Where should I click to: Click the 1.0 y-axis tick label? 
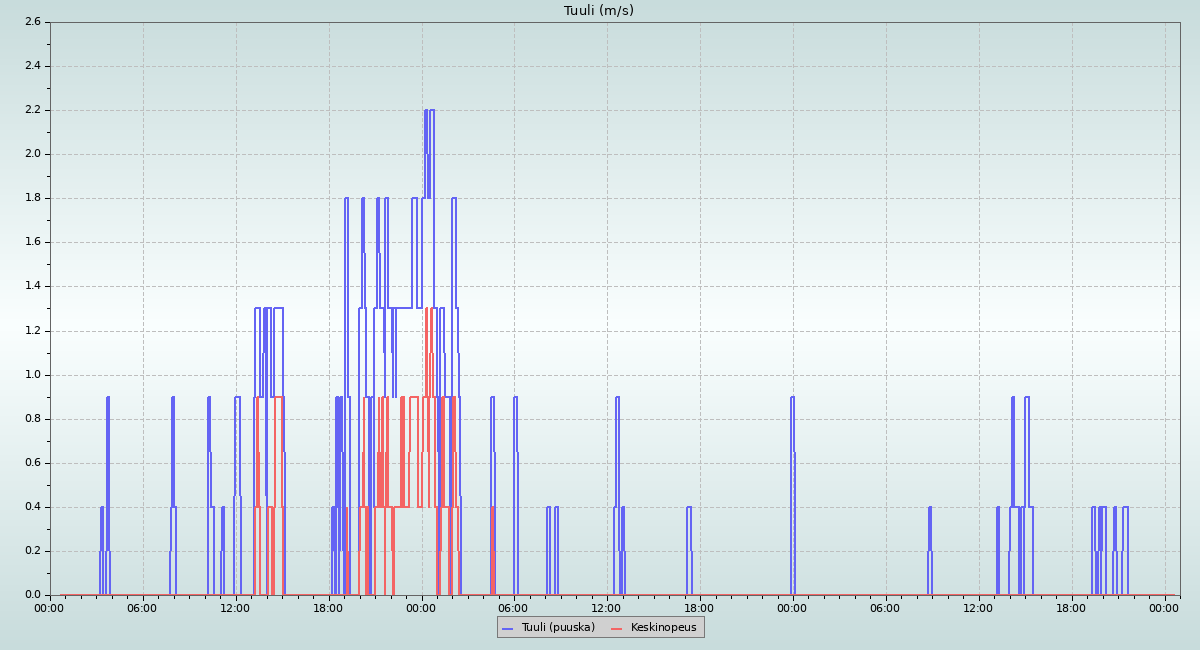pos(32,375)
